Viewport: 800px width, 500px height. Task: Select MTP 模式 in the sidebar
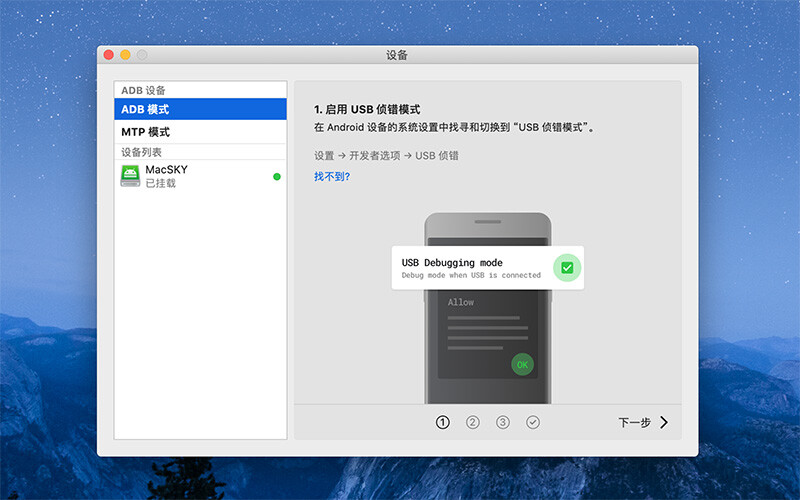[x=200, y=132]
